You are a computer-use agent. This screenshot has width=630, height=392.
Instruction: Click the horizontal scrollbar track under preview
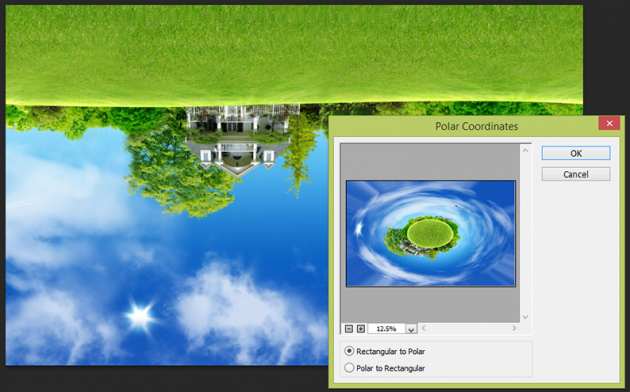tap(469, 329)
